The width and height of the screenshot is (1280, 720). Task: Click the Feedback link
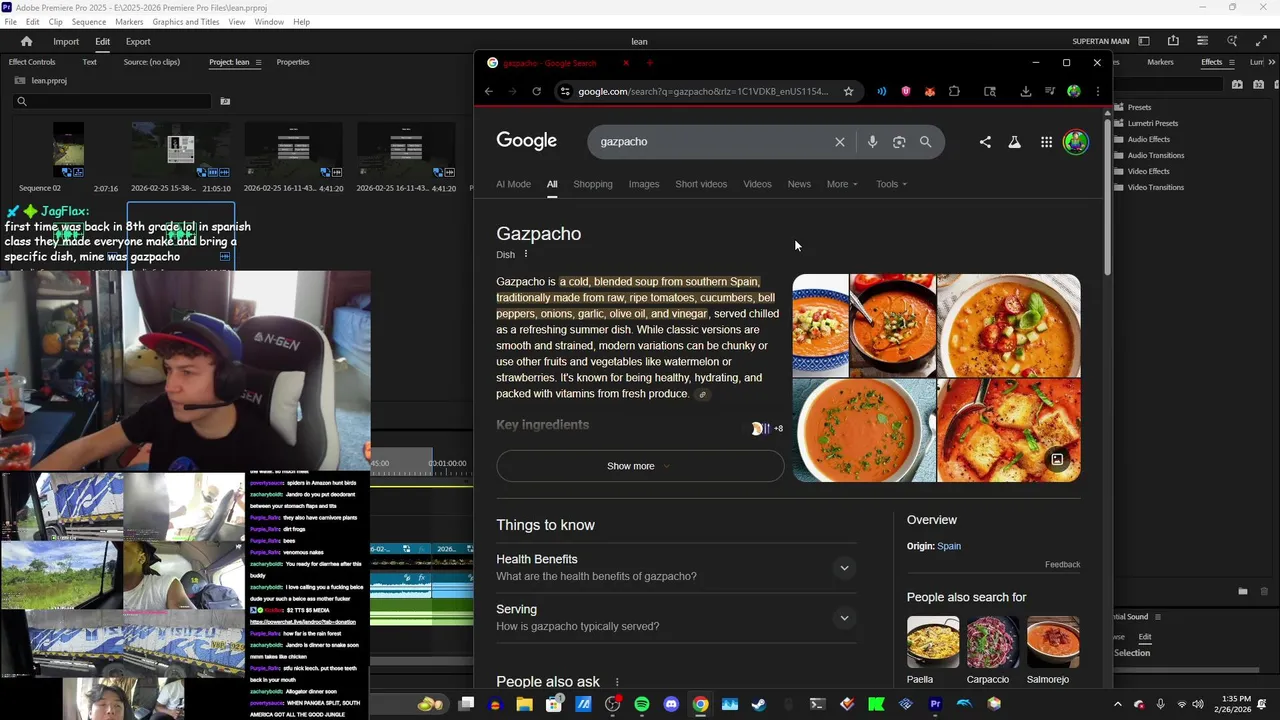1062,564
